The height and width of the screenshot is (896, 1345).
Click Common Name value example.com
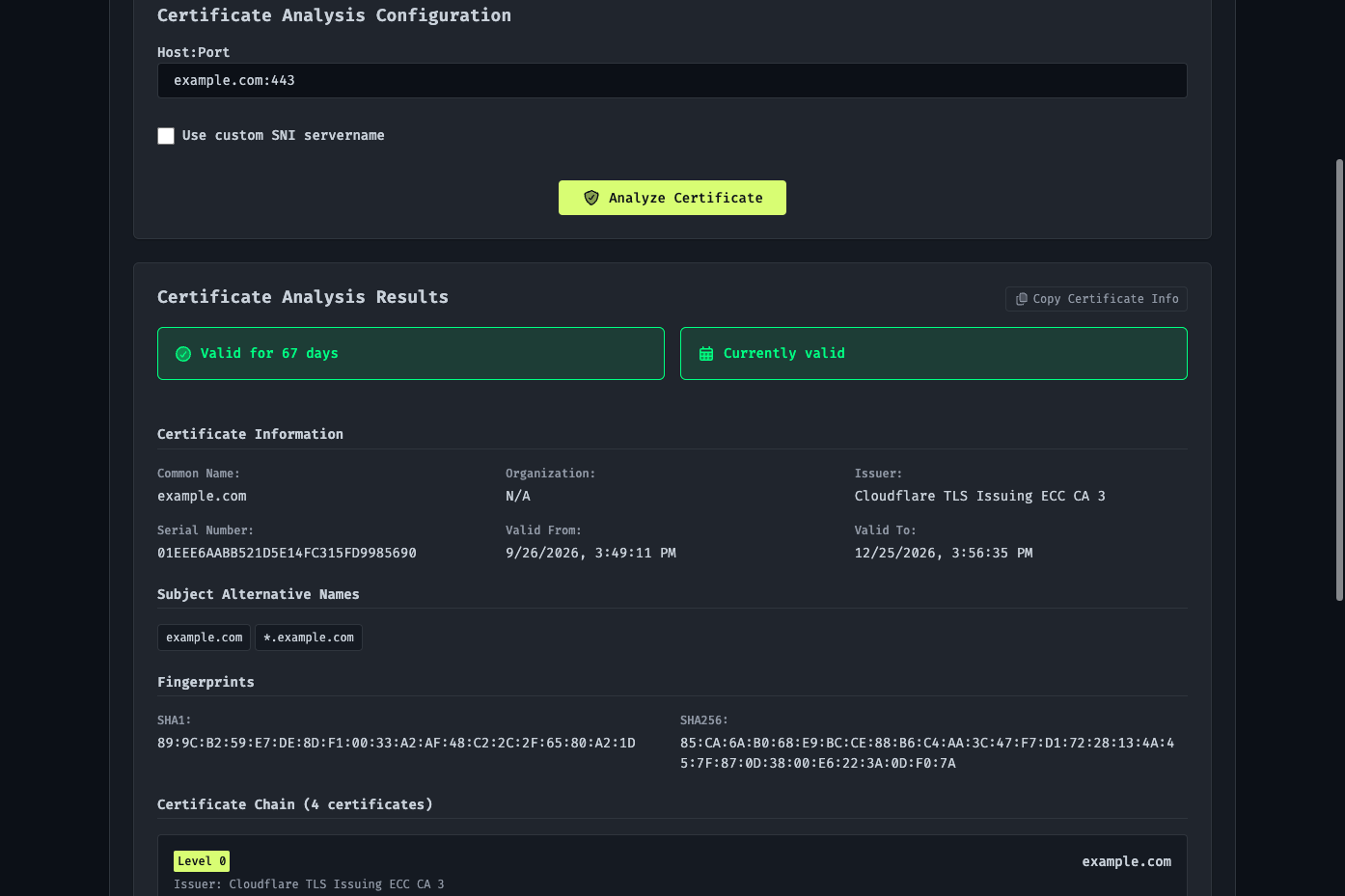click(x=202, y=496)
